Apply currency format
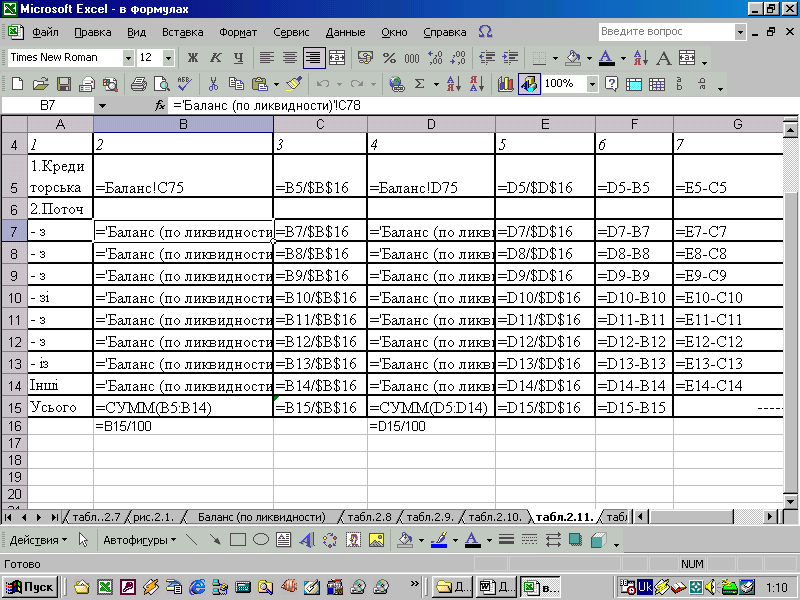Image resolution: width=800 pixels, height=600 pixels. click(365, 58)
